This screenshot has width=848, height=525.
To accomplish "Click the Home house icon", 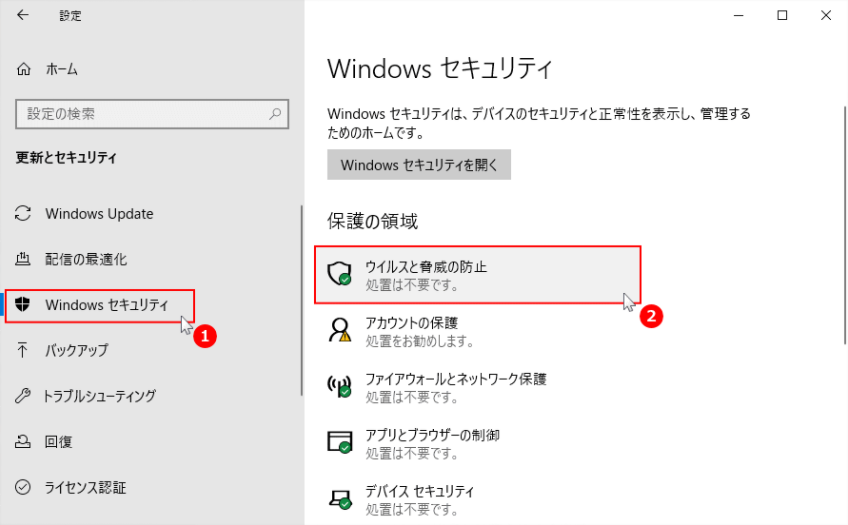I will 24,70.
